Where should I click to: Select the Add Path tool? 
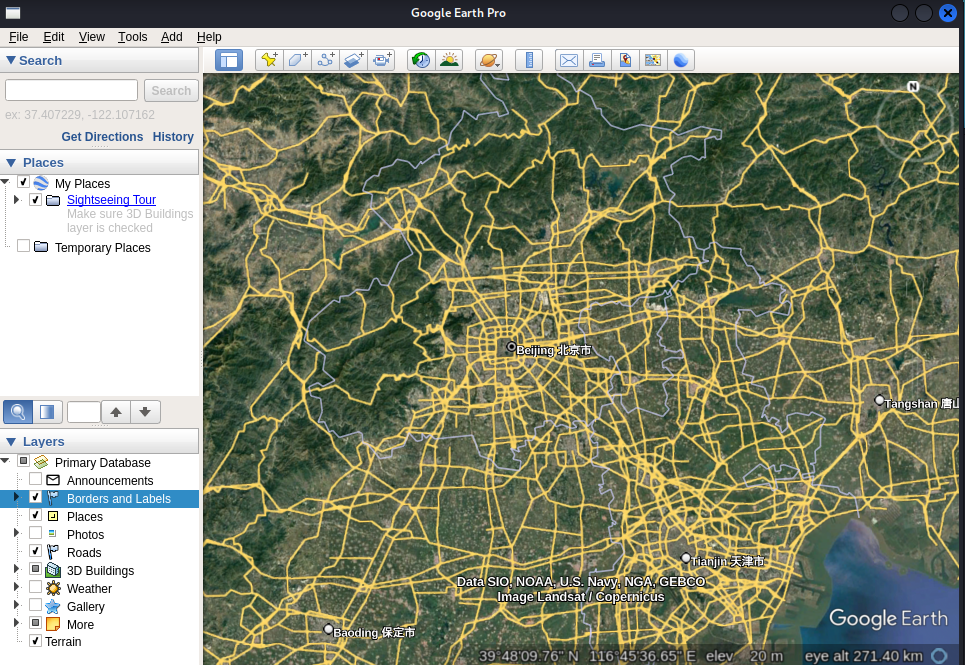[326, 60]
